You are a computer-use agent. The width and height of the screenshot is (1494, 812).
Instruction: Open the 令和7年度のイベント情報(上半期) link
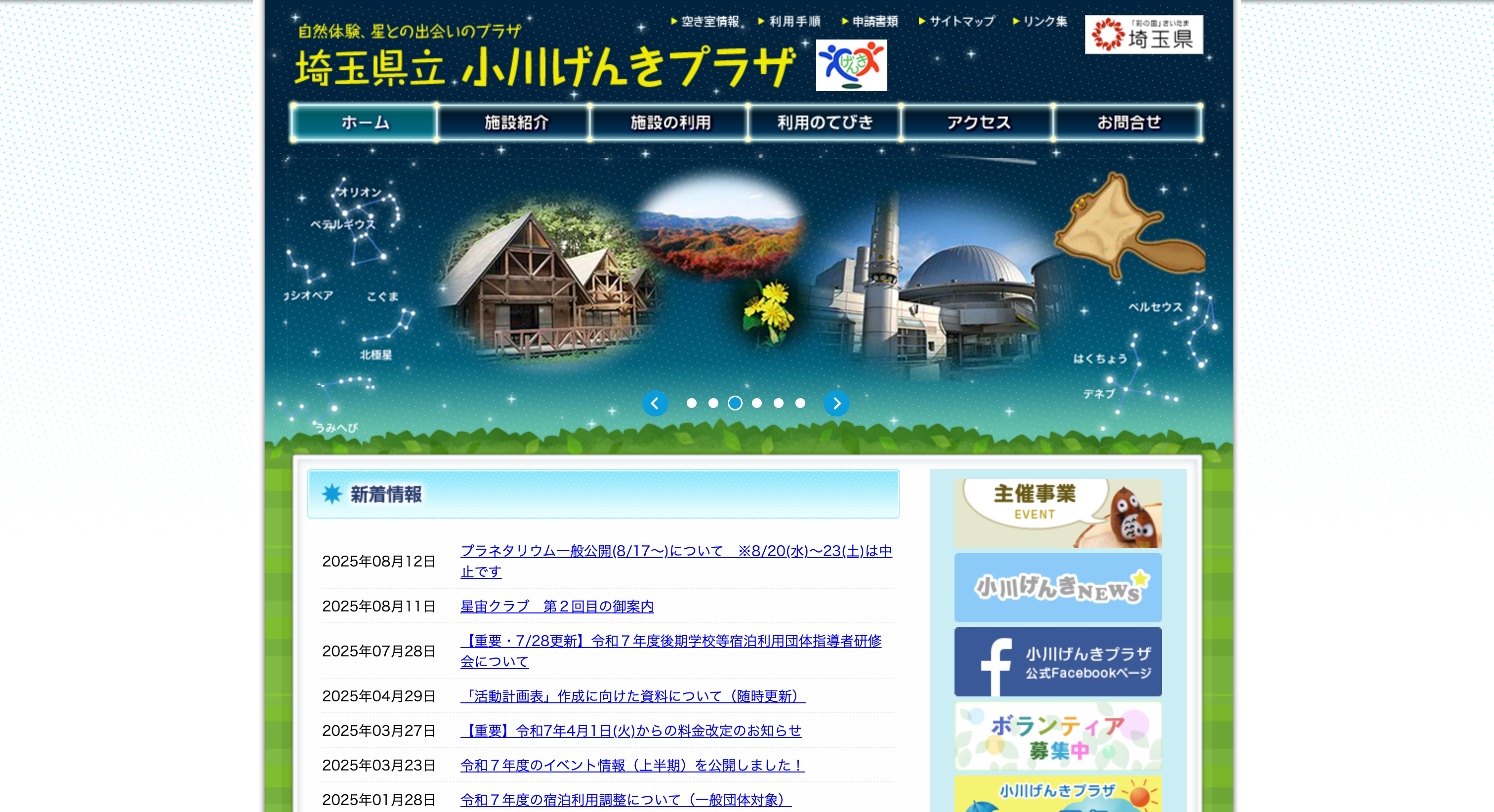click(x=632, y=765)
